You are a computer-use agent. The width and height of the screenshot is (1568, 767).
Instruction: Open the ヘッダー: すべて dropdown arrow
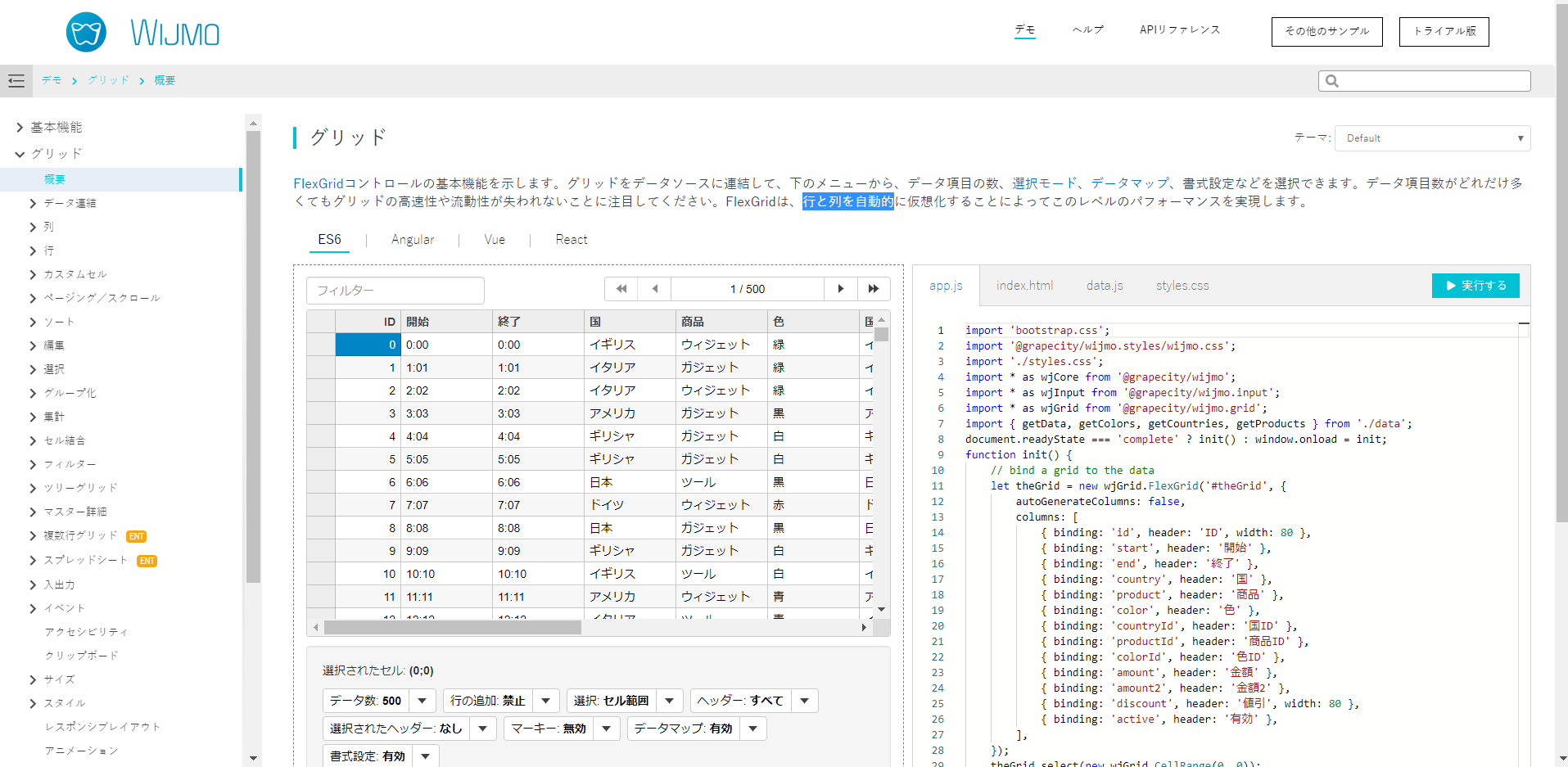805,701
